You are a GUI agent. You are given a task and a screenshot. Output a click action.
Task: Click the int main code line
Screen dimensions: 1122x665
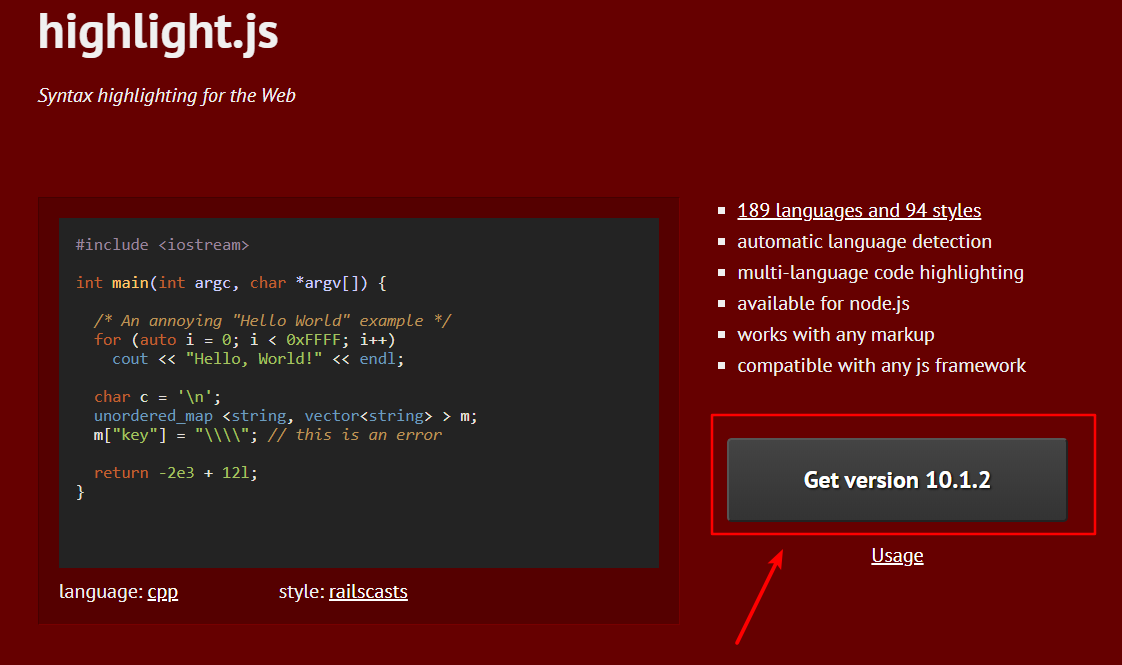click(231, 283)
